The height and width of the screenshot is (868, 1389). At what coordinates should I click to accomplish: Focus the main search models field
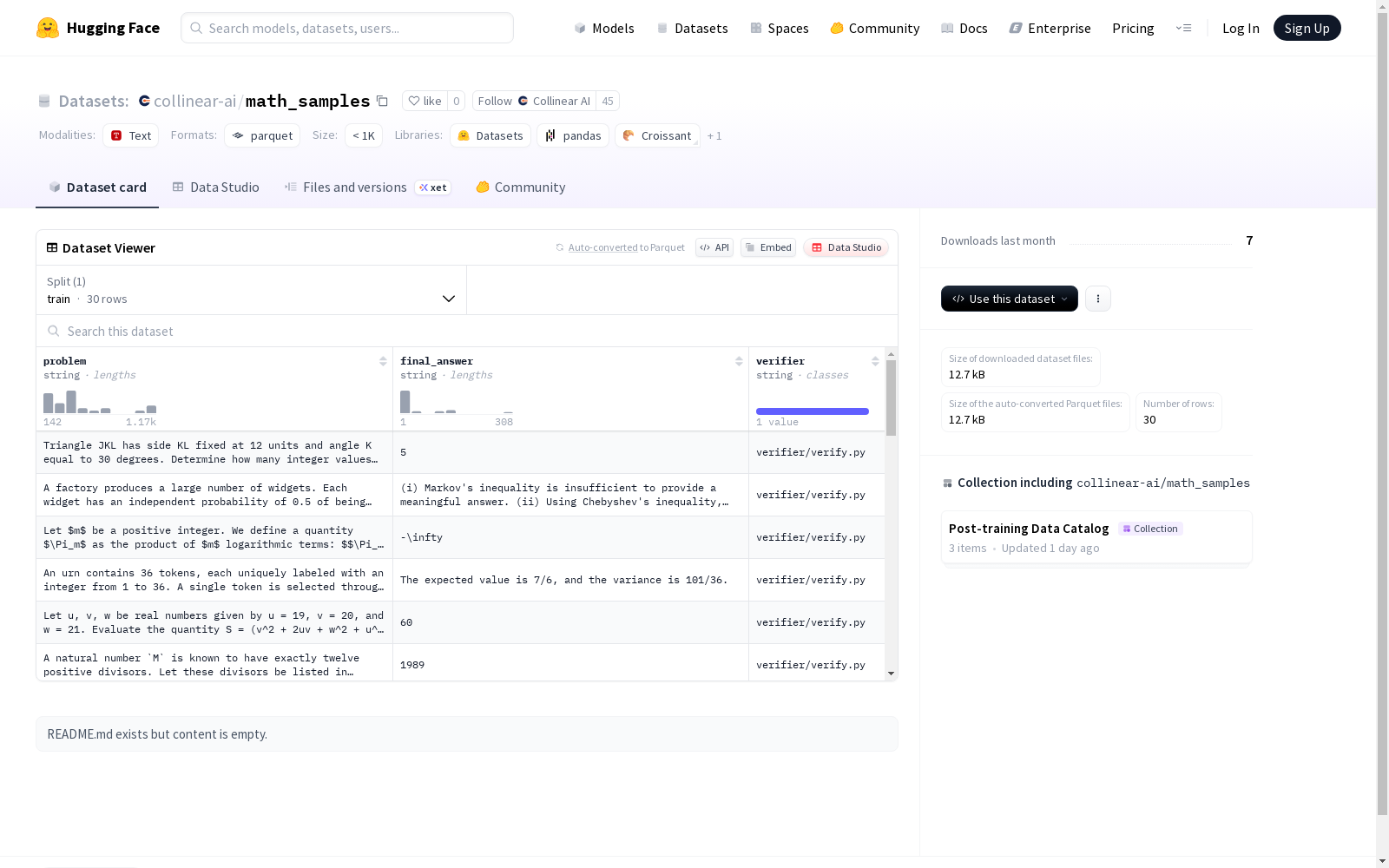(347, 28)
